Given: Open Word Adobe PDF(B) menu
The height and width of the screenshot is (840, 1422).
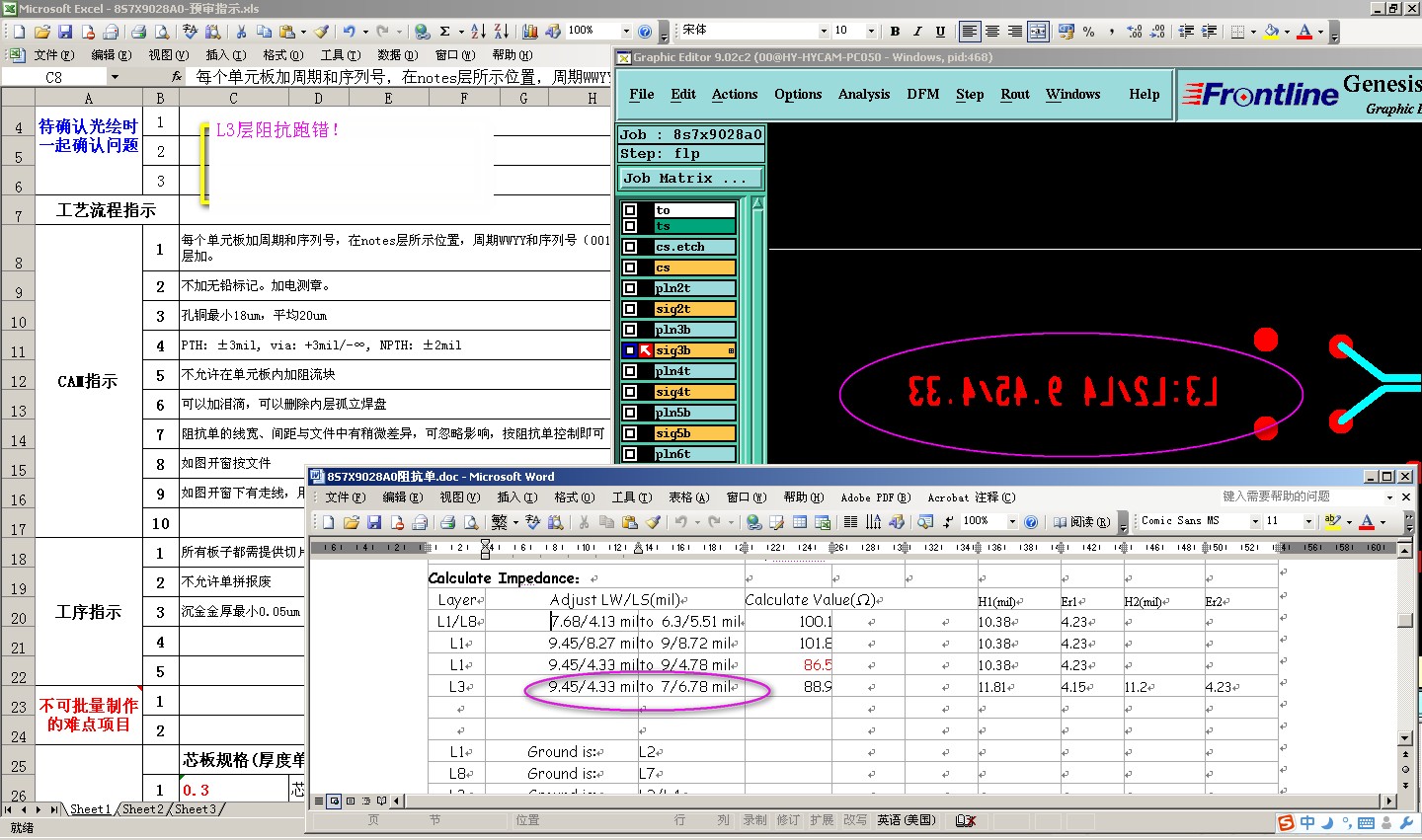Looking at the screenshot, I should point(875,497).
